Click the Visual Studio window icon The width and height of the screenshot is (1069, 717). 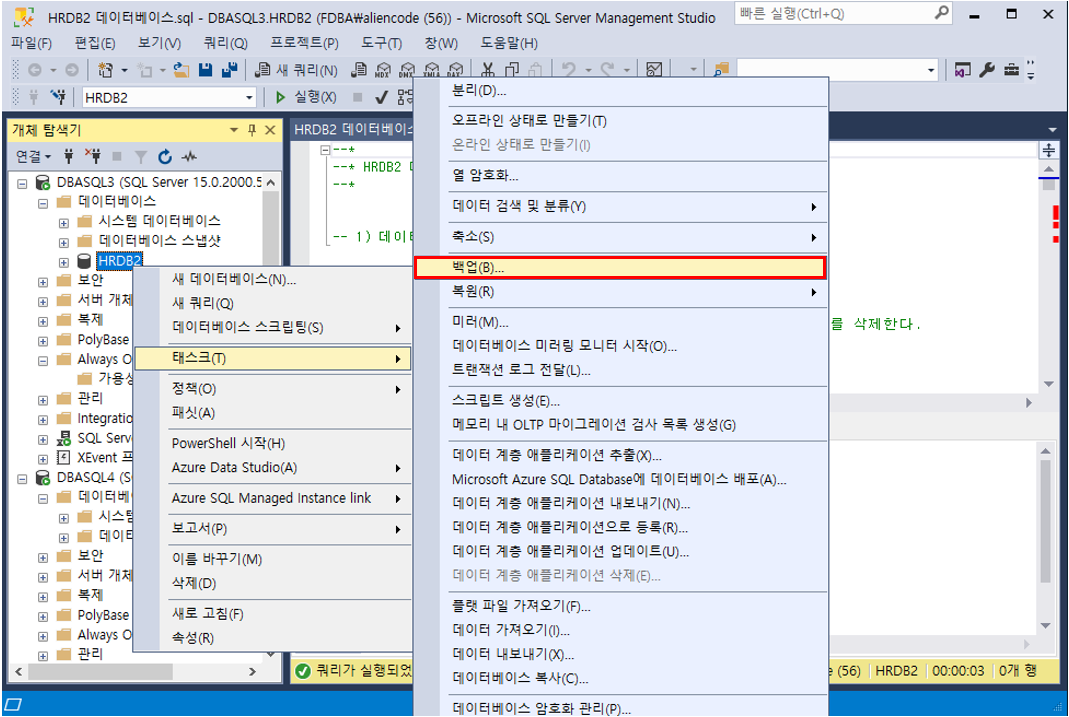[963, 70]
